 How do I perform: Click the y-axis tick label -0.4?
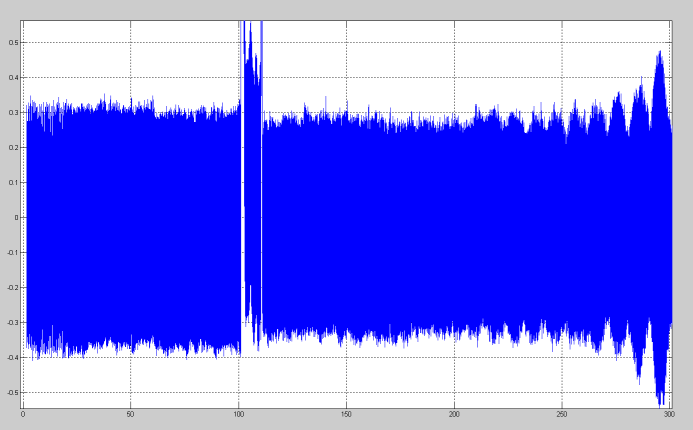click(12, 358)
